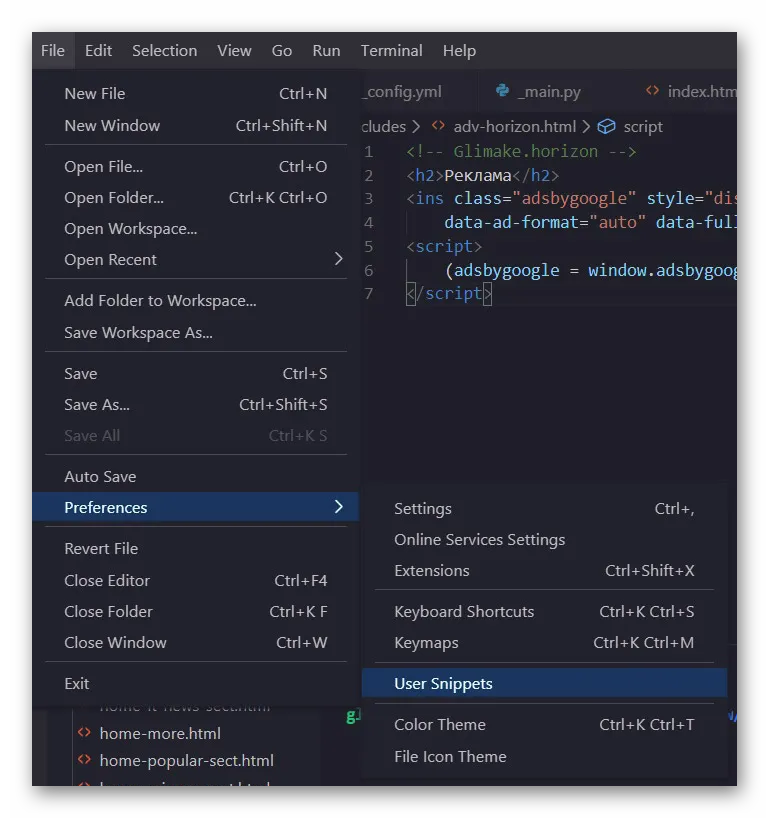Open the File menu

[x=53, y=51]
